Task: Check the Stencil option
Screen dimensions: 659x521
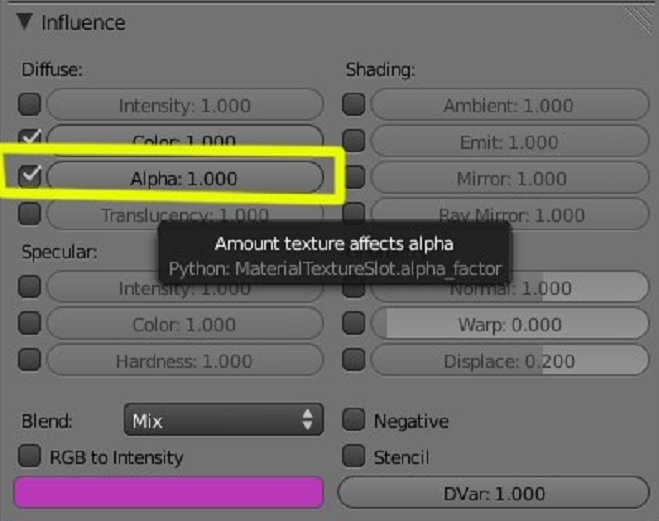Action: click(x=354, y=457)
